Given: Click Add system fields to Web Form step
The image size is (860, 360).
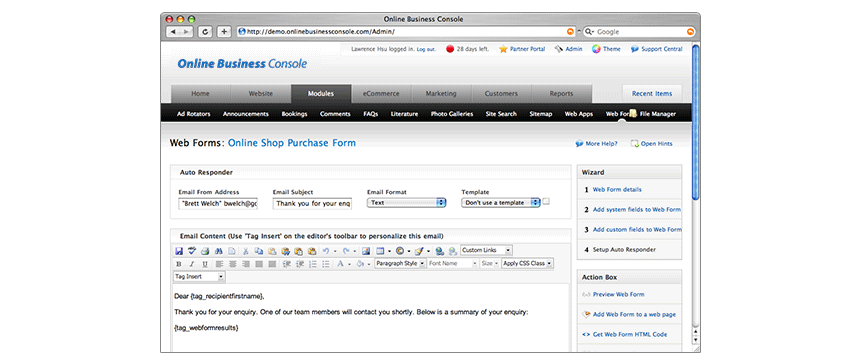Looking at the screenshot, I should point(637,210).
